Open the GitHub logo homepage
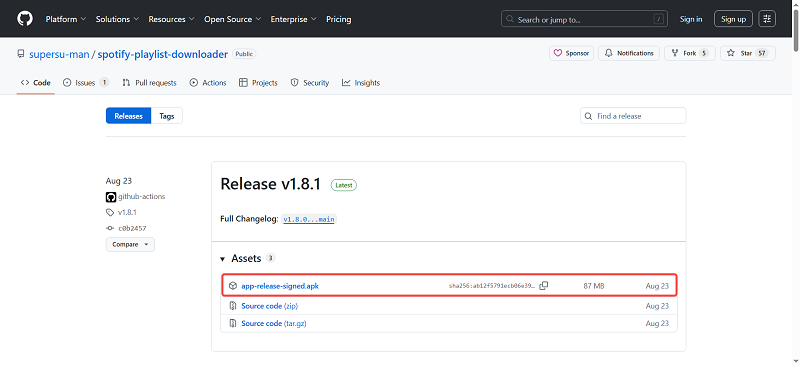 tap(24, 19)
